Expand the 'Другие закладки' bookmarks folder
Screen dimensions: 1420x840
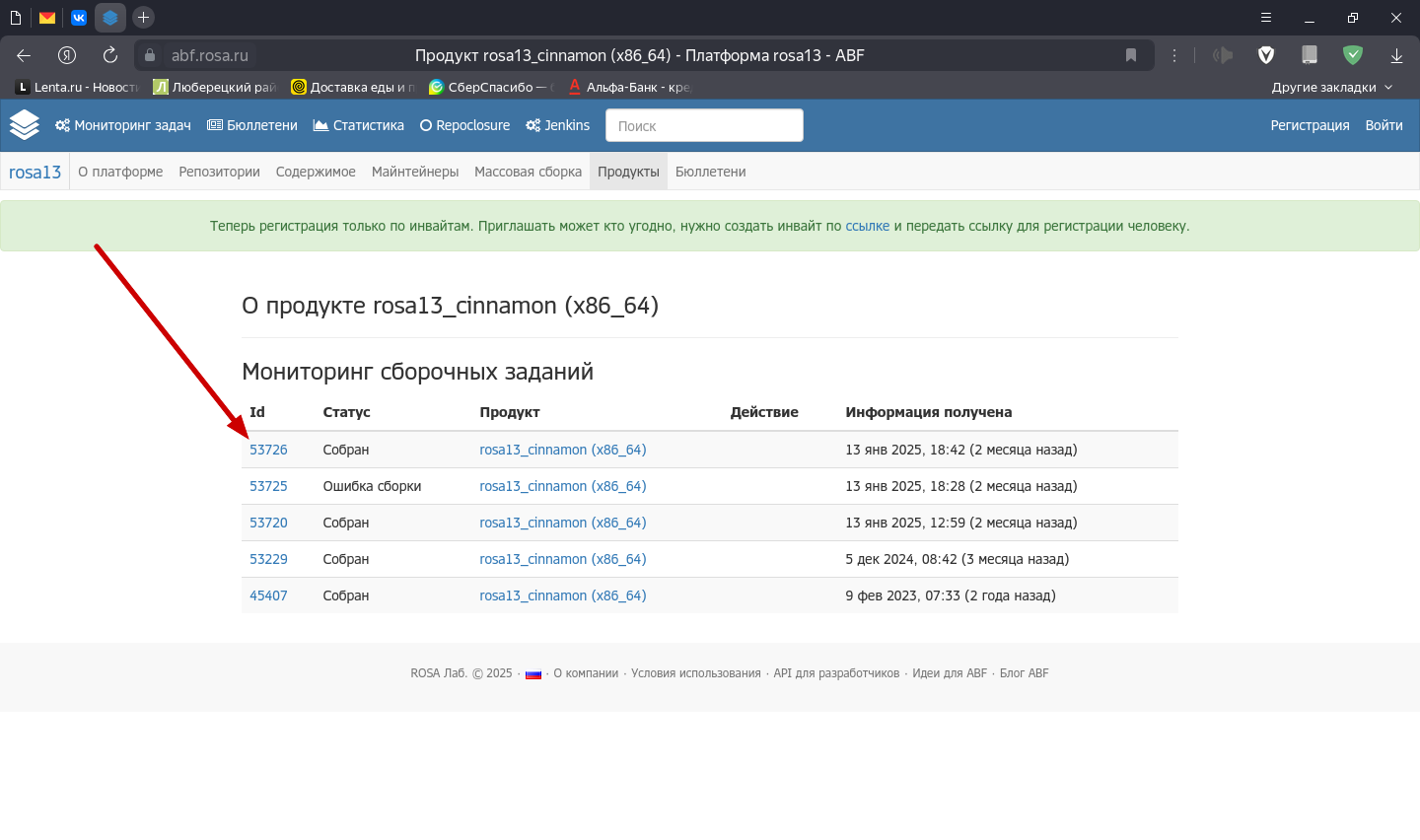tap(1331, 87)
